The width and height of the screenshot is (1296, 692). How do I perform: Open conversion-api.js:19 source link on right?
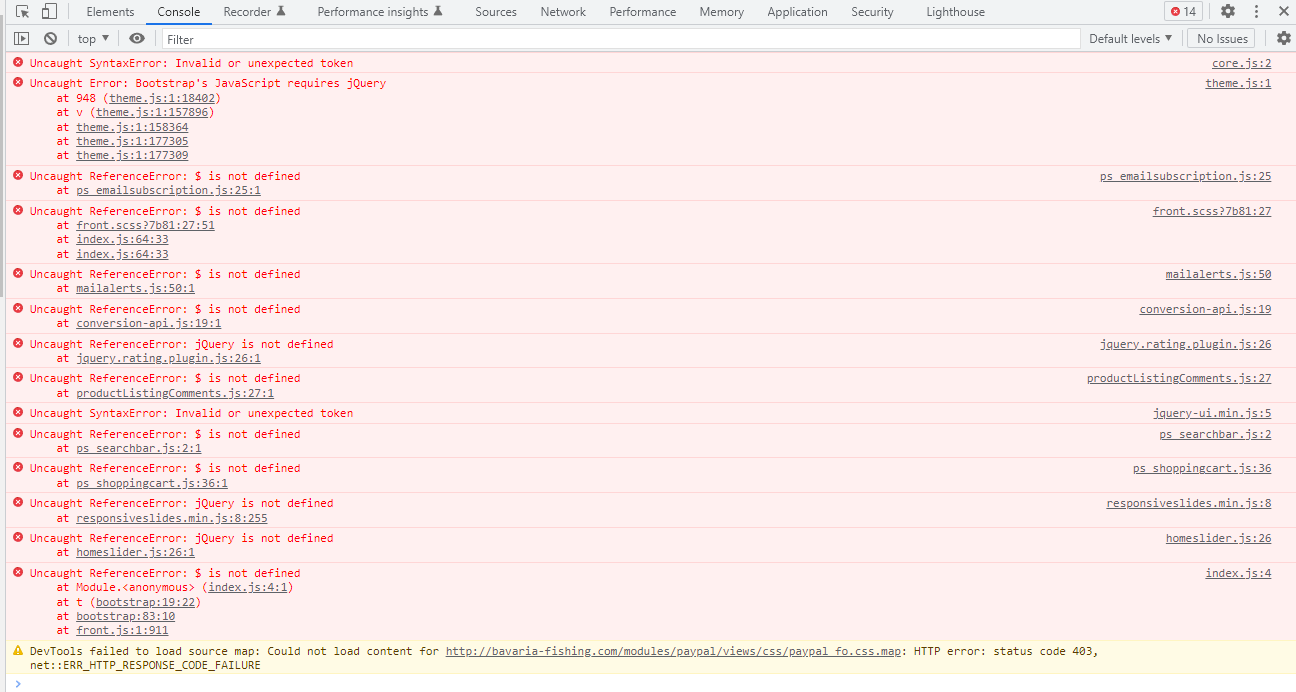tap(1205, 309)
